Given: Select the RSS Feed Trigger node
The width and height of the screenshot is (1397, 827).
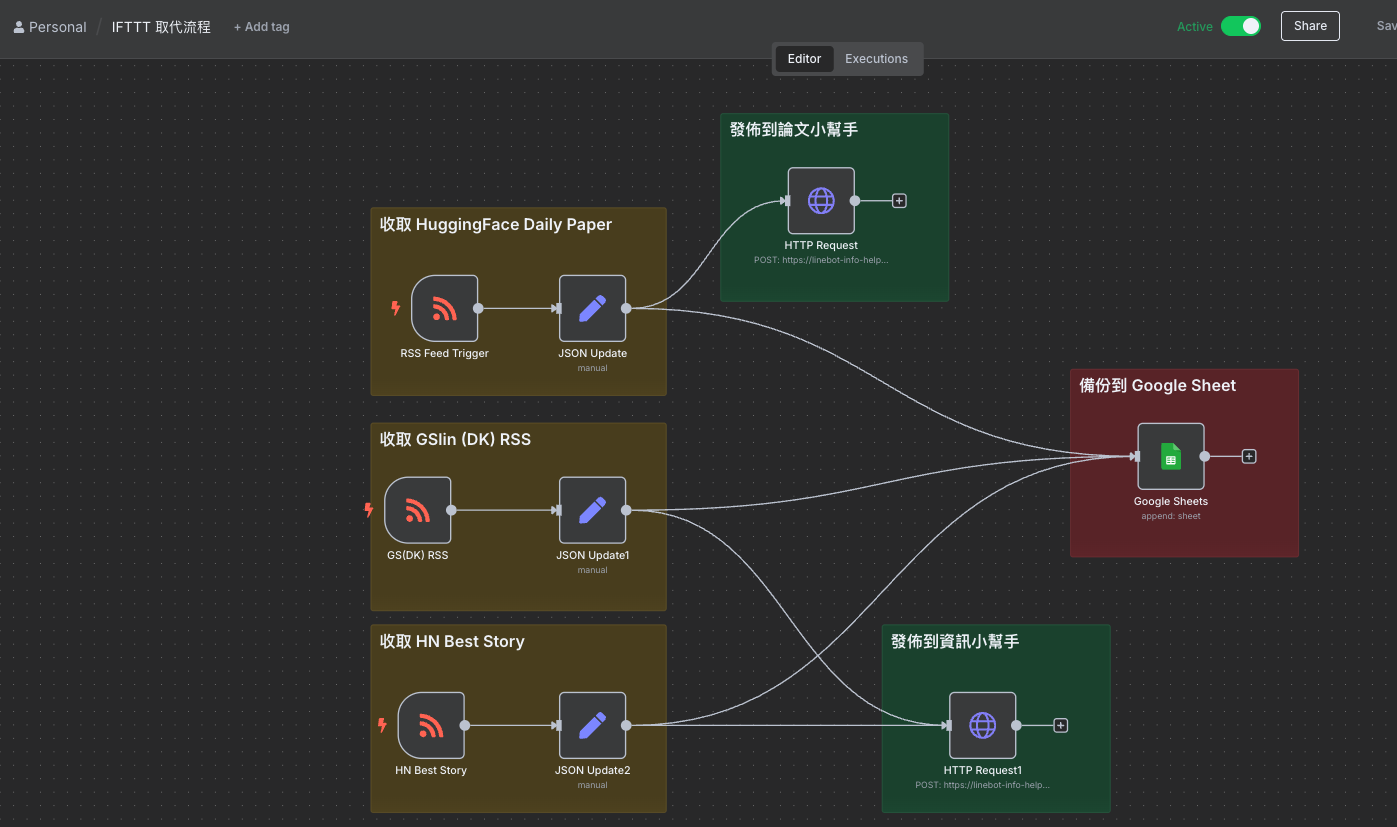Looking at the screenshot, I should coord(444,308).
